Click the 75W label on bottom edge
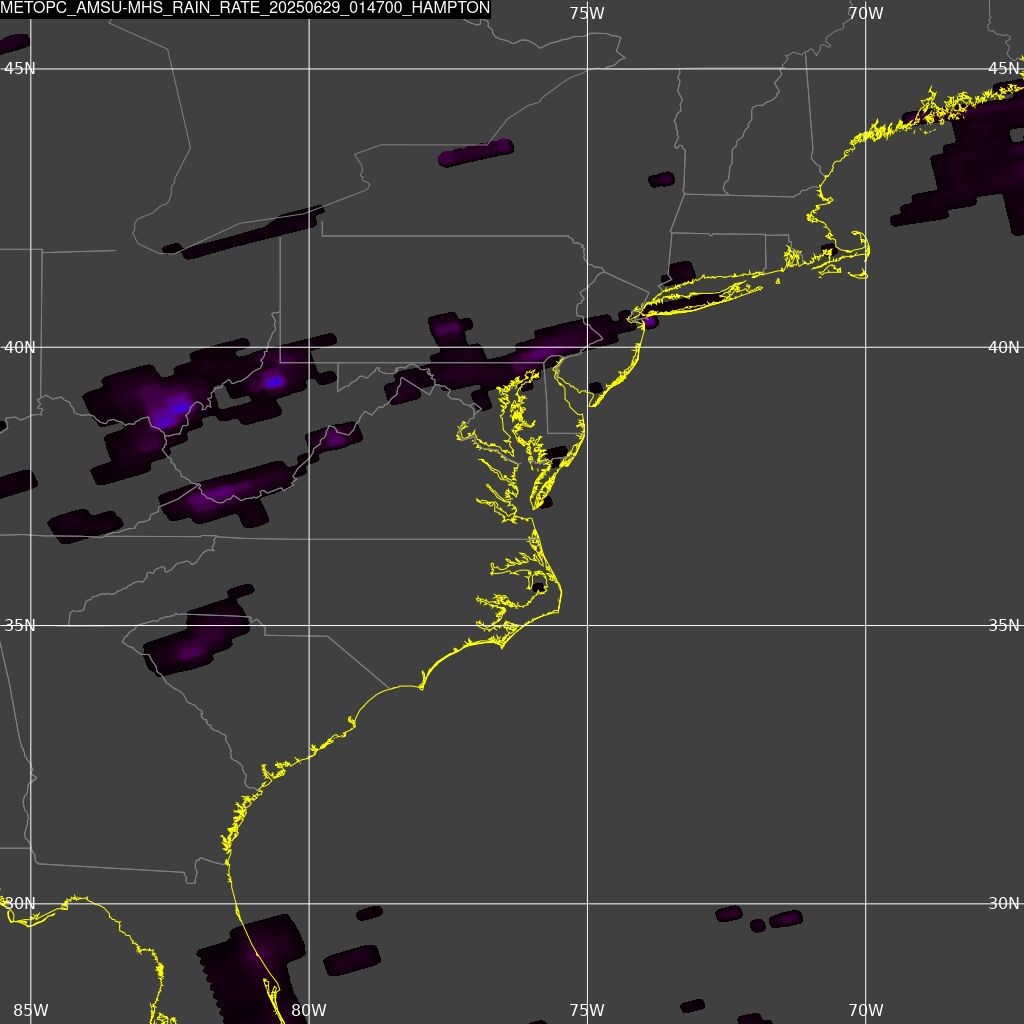The width and height of the screenshot is (1024, 1024). pyautogui.click(x=586, y=1010)
